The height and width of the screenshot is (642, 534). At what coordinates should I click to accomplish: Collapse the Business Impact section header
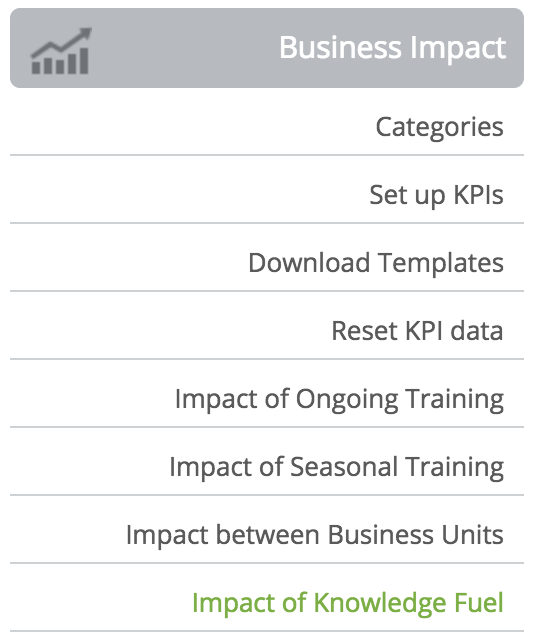(x=267, y=48)
